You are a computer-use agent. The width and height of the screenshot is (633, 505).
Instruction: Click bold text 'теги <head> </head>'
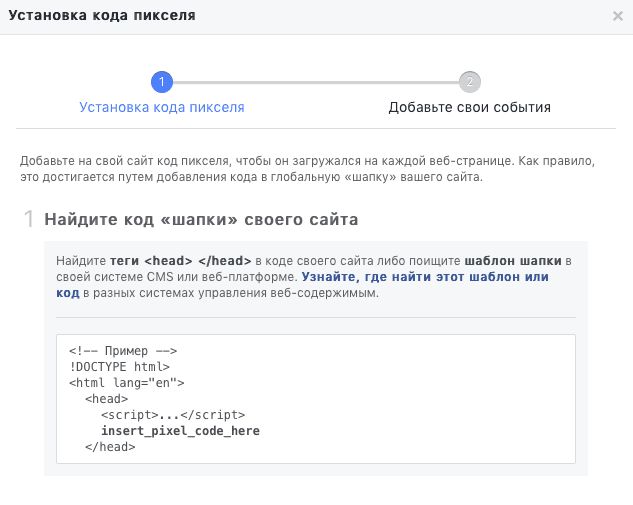pos(181,261)
